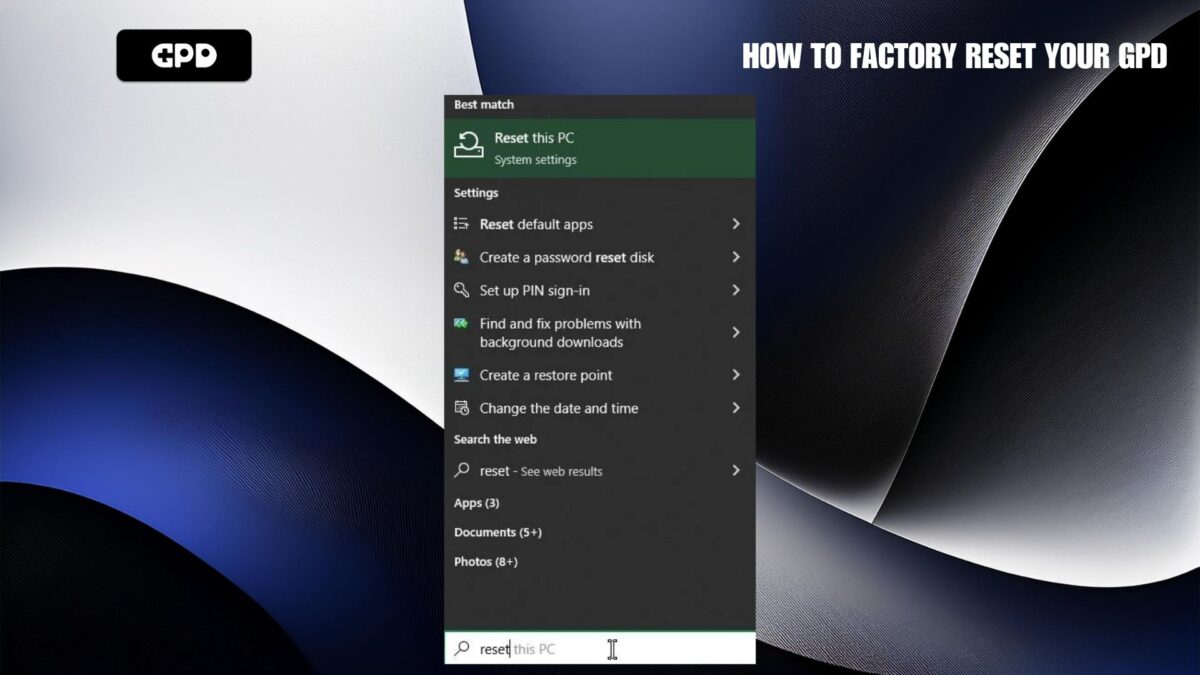The height and width of the screenshot is (675, 1200).
Task: Click the password reset disk user icon
Action: (461, 257)
